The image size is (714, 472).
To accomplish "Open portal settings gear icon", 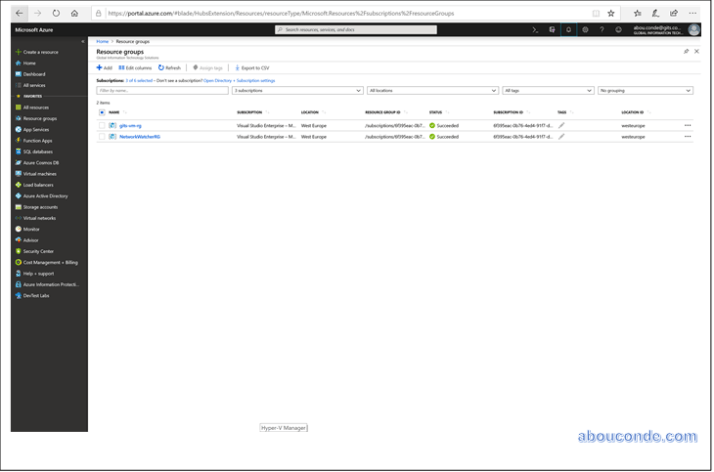I will click(585, 30).
